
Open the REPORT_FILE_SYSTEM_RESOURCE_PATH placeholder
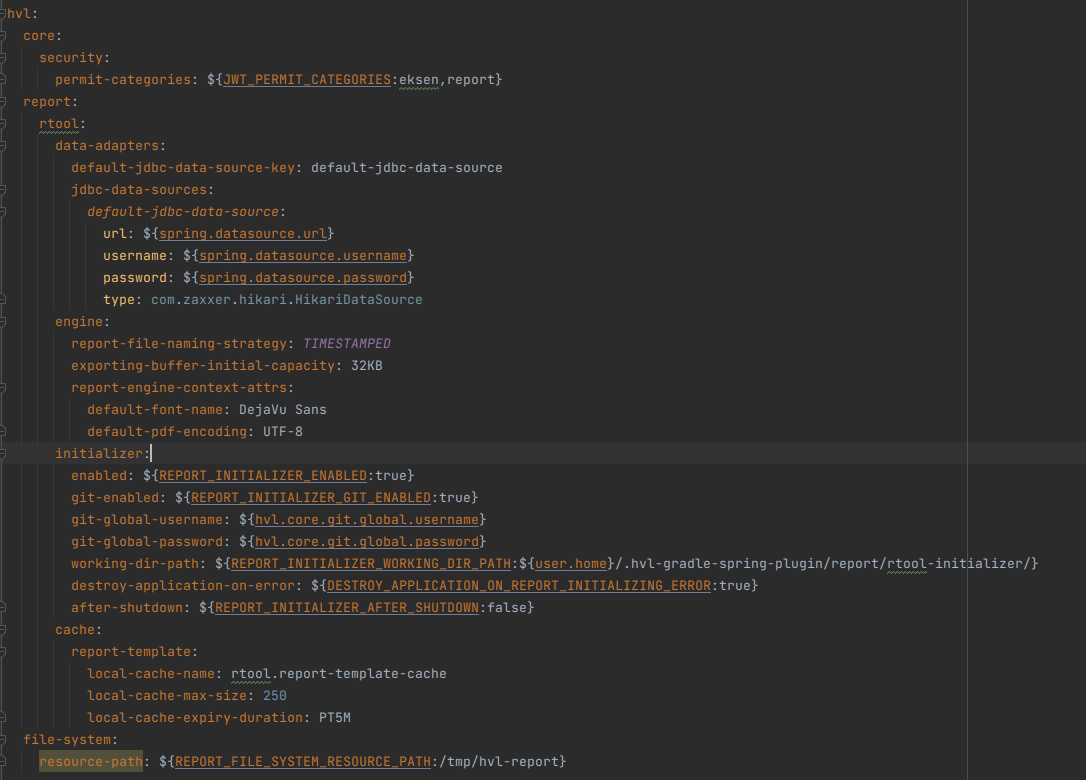tap(303, 762)
